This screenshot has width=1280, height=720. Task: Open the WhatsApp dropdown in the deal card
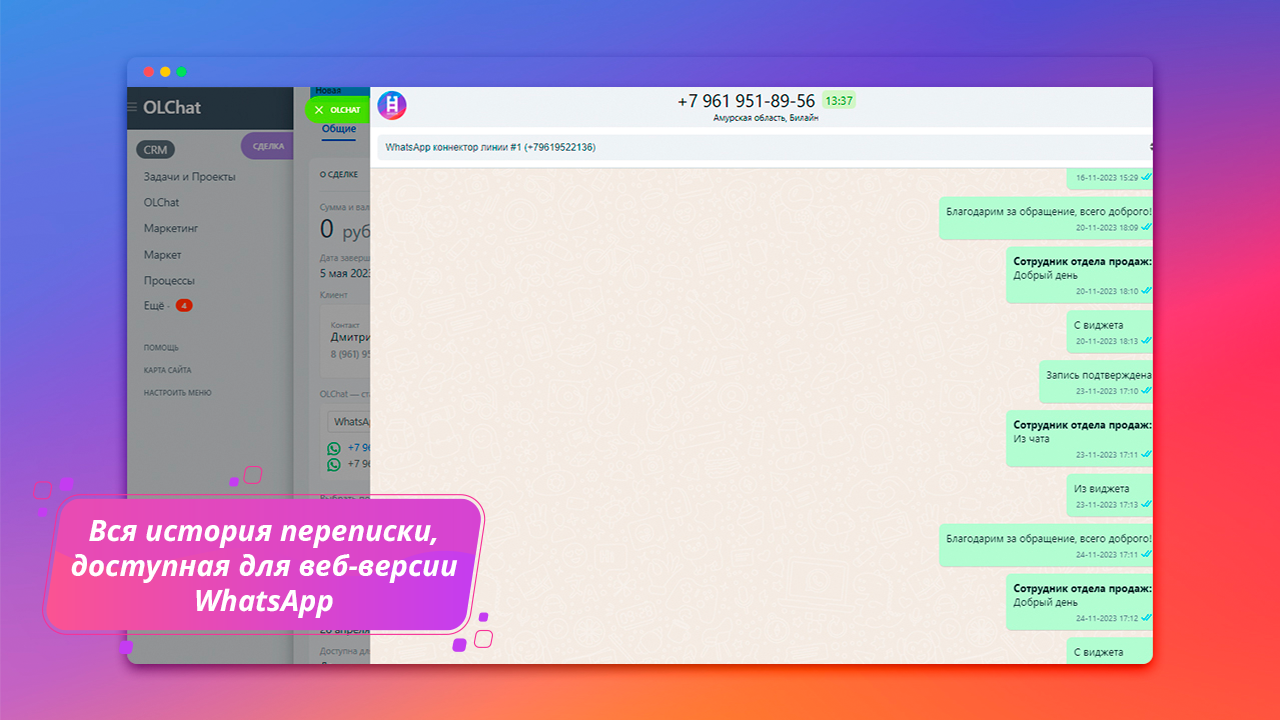coord(349,422)
